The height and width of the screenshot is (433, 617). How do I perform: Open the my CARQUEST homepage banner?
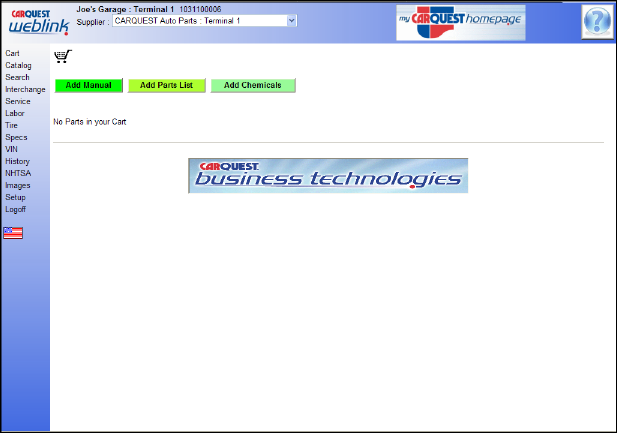coord(461,23)
